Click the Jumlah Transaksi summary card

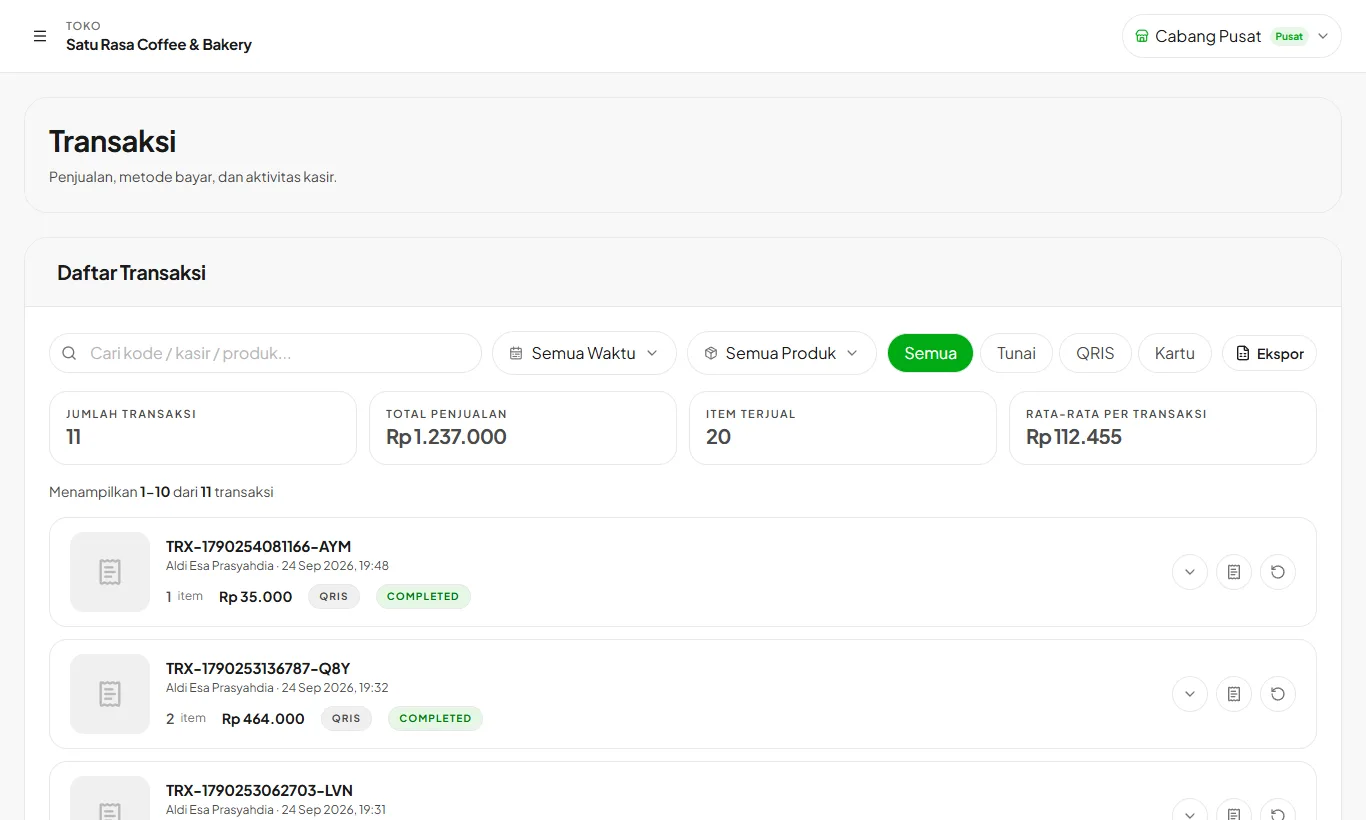coord(203,428)
